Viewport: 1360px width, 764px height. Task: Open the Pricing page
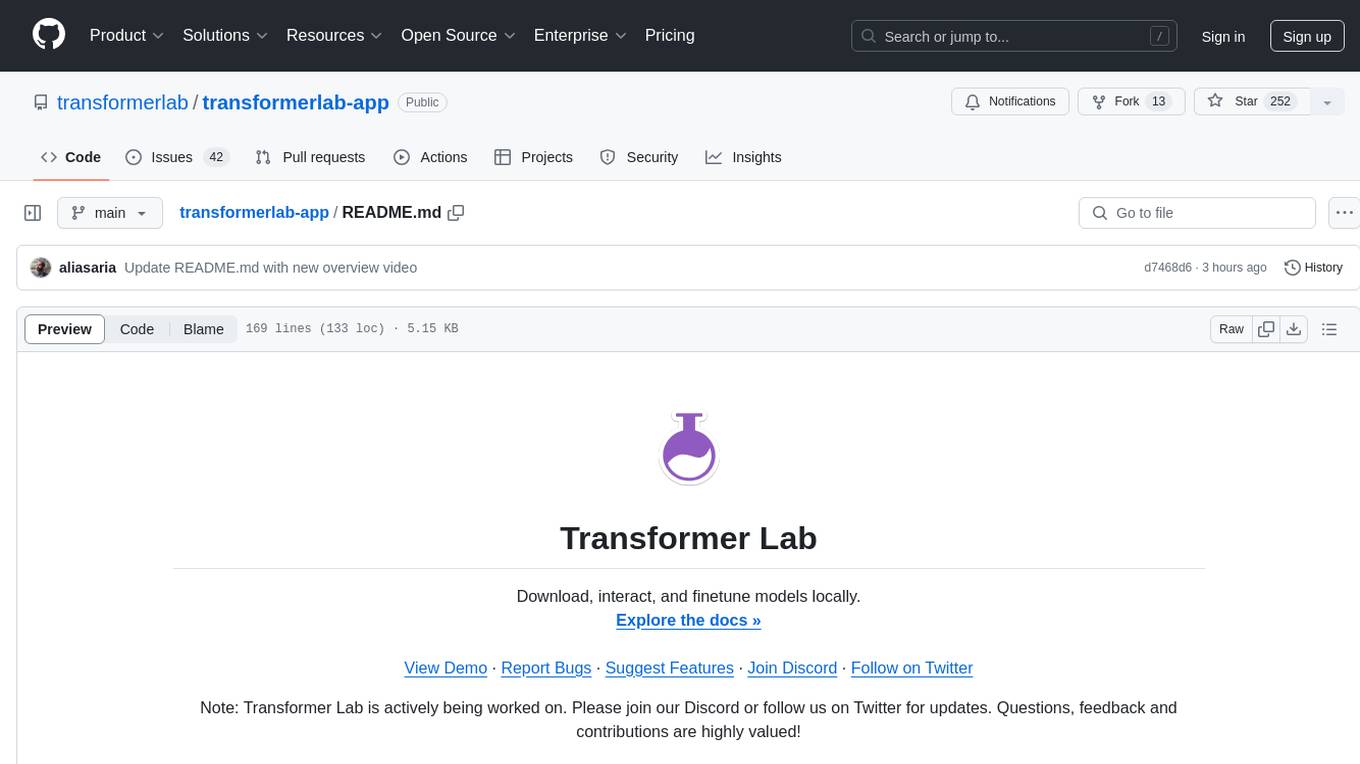pyautogui.click(x=670, y=35)
